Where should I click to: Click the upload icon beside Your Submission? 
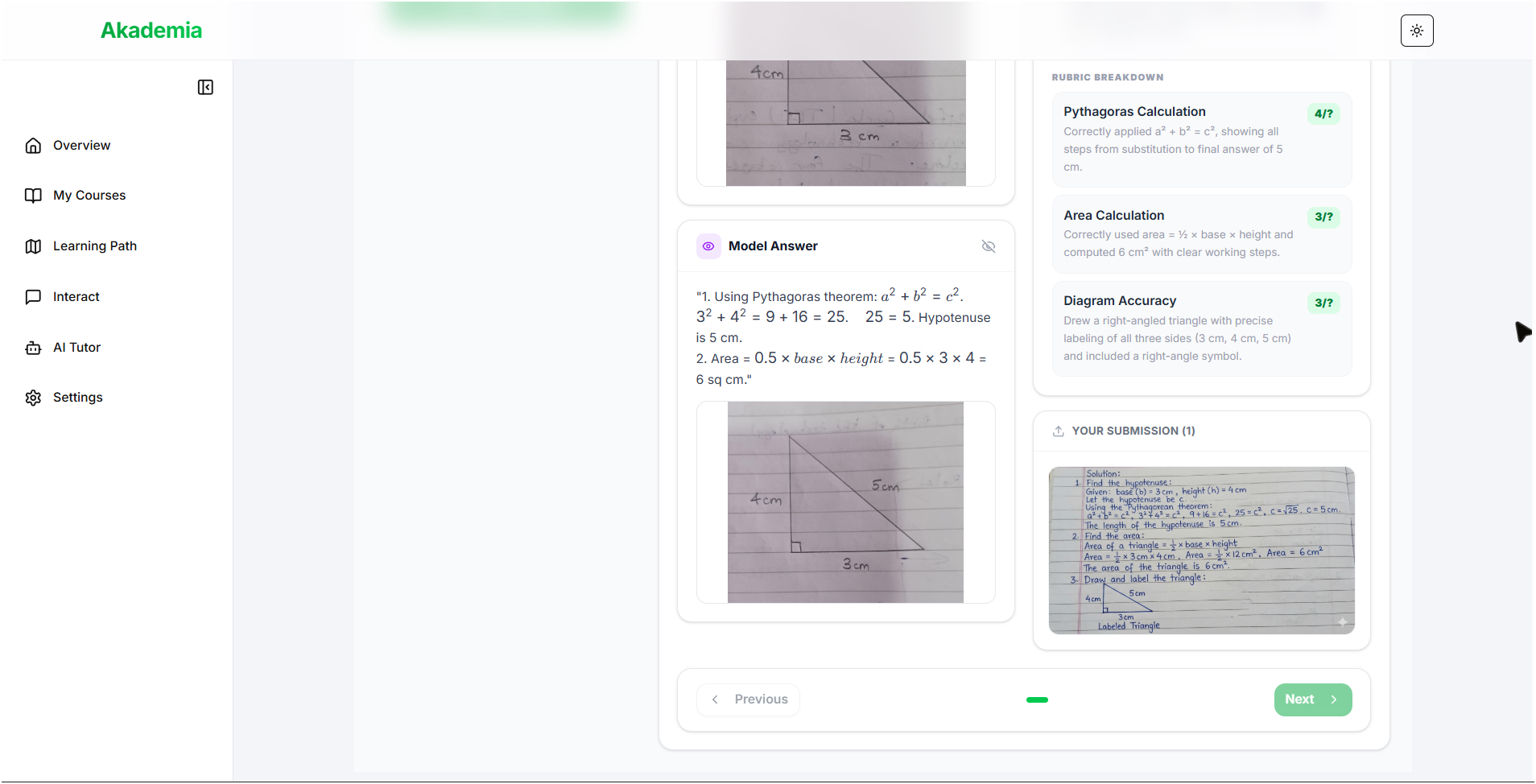coord(1059,431)
